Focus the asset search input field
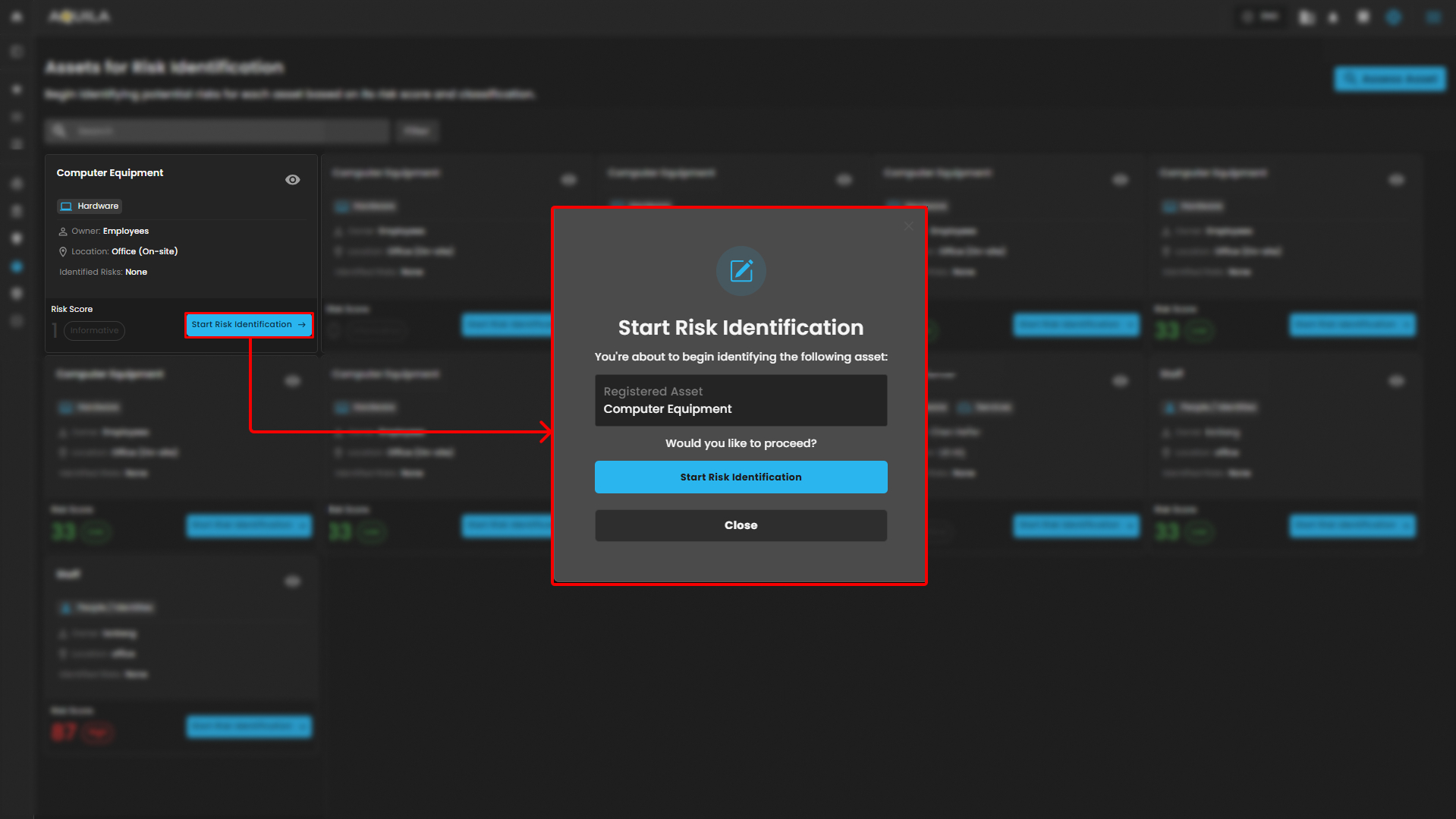Viewport: 1456px width, 819px height. 228,131
